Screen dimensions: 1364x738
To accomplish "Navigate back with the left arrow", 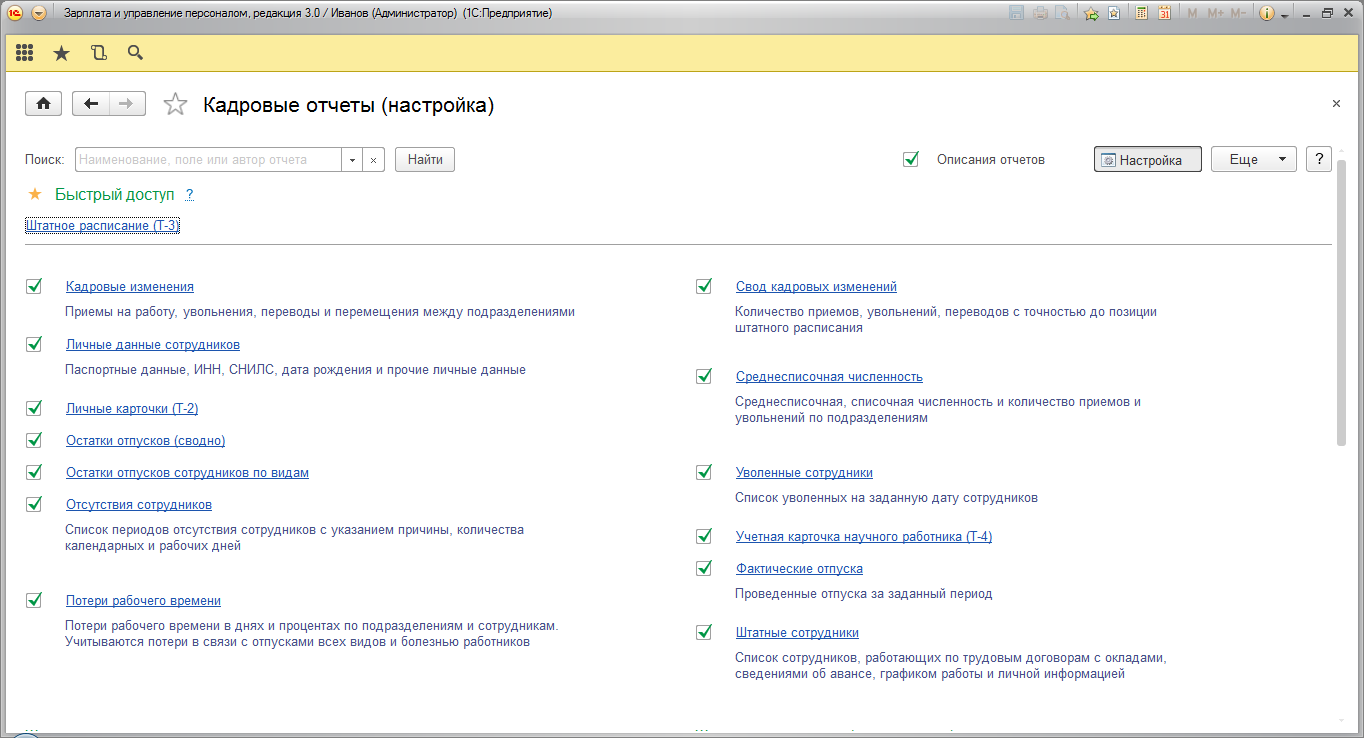I will (x=91, y=104).
